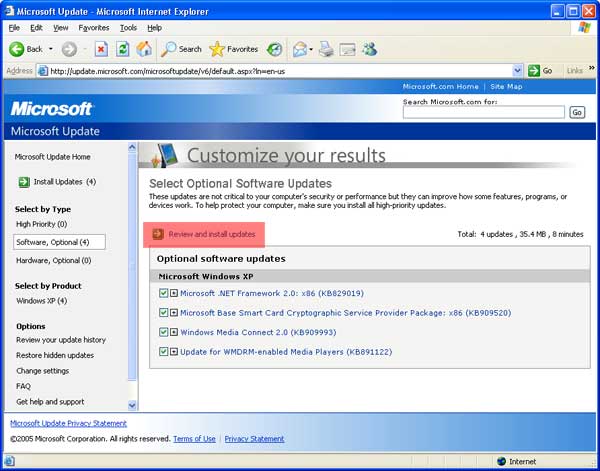Click the orange Review and install arrow icon
Image resolution: width=600 pixels, height=471 pixels.
158,234
